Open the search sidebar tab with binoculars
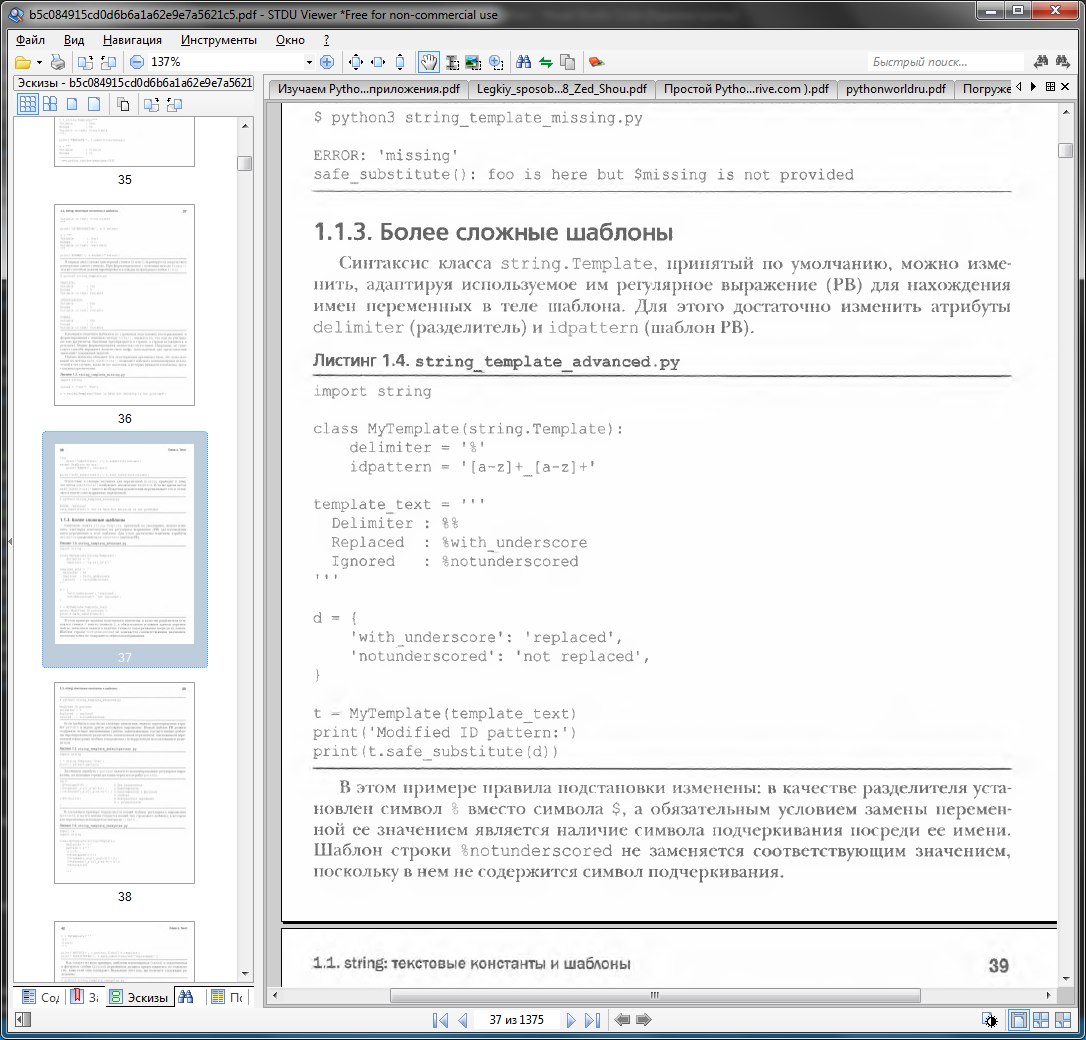The image size is (1086, 1040). pos(186,997)
